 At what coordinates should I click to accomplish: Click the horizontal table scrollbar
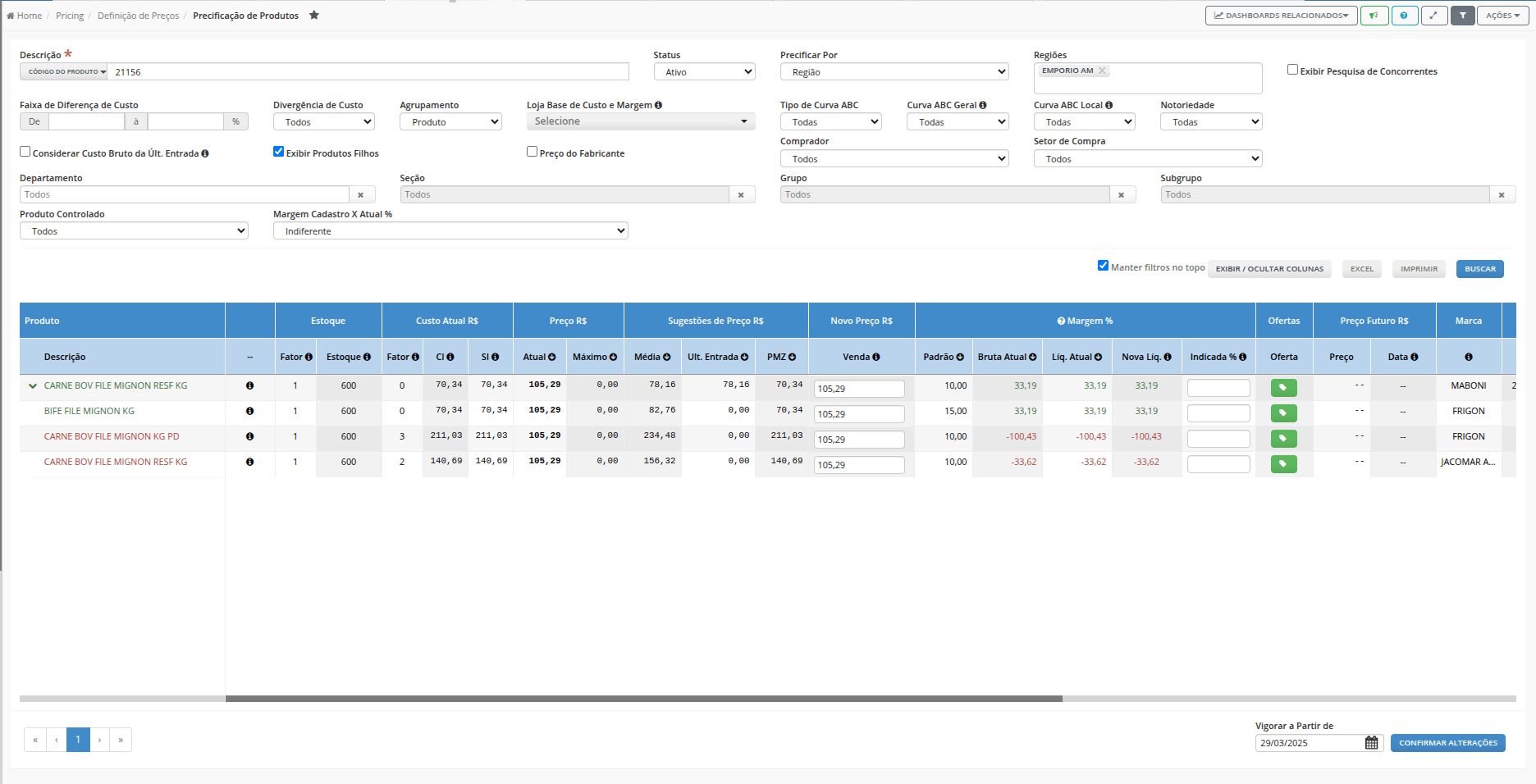(643, 699)
